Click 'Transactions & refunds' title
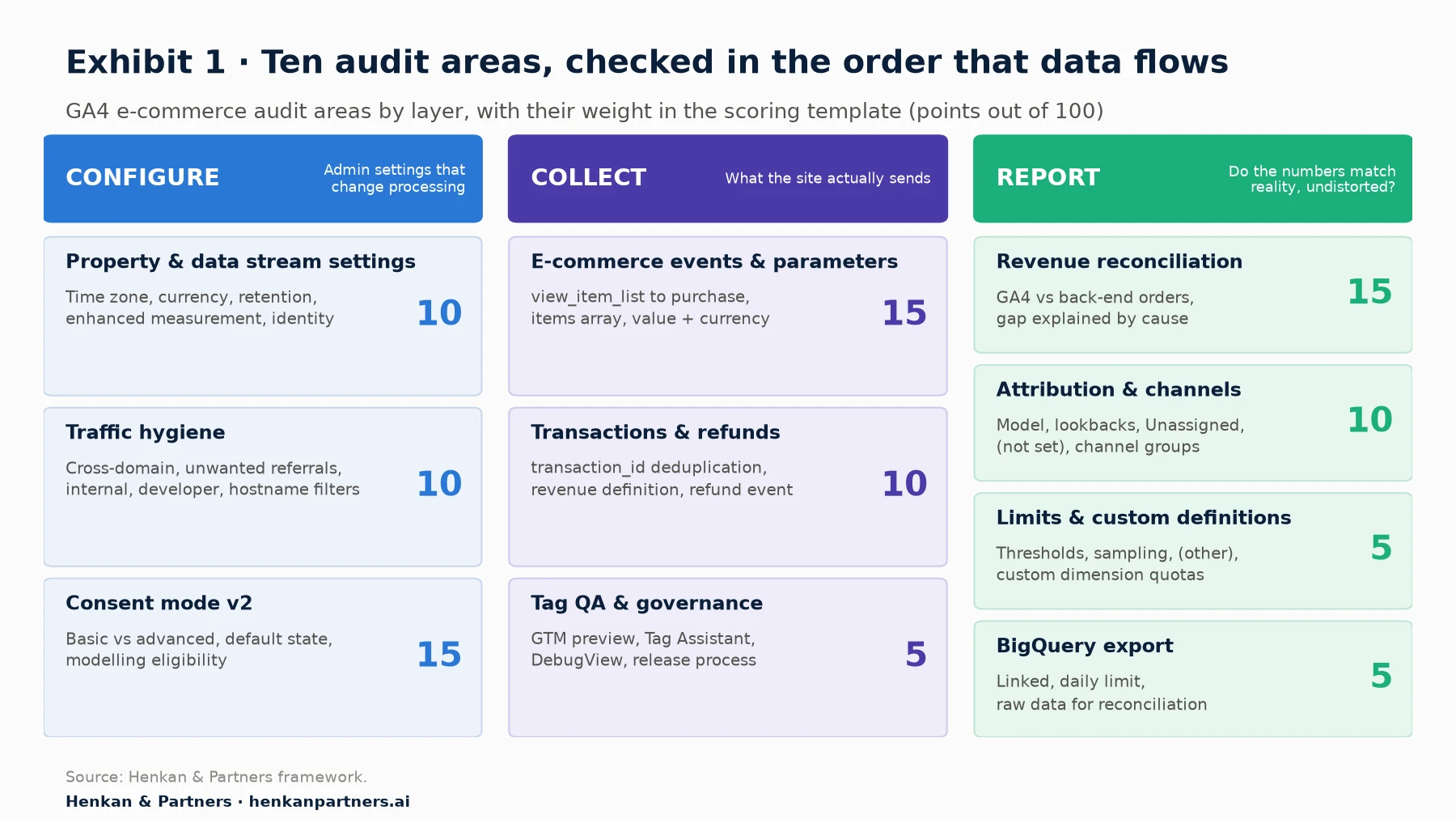This screenshot has width=1456, height=819. [655, 432]
